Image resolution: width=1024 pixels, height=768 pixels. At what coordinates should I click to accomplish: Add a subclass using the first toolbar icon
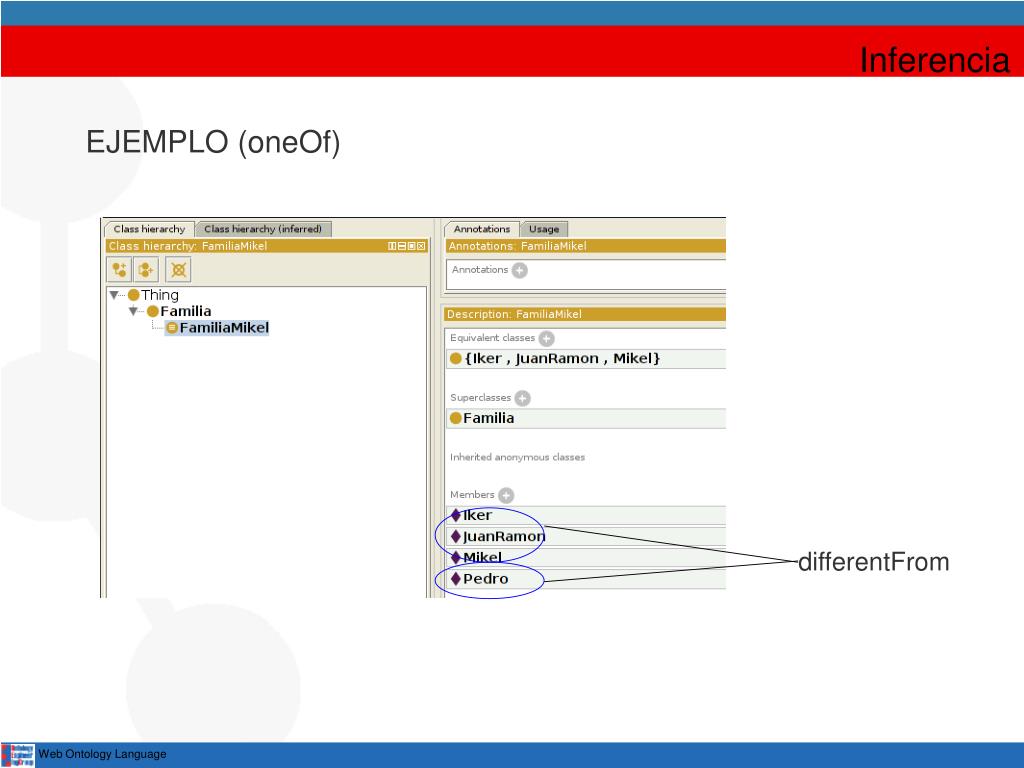coord(120,270)
